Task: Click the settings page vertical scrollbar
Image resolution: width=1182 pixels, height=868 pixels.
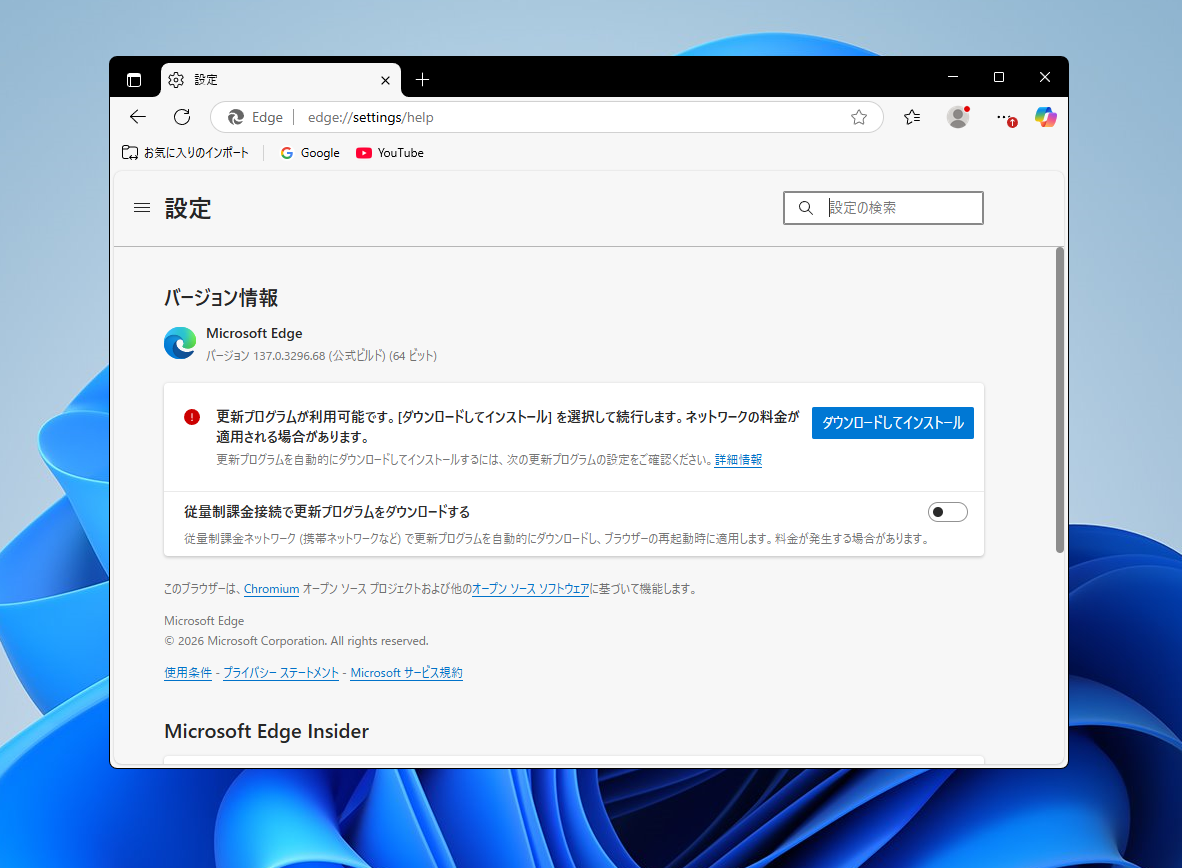Action: 1059,400
